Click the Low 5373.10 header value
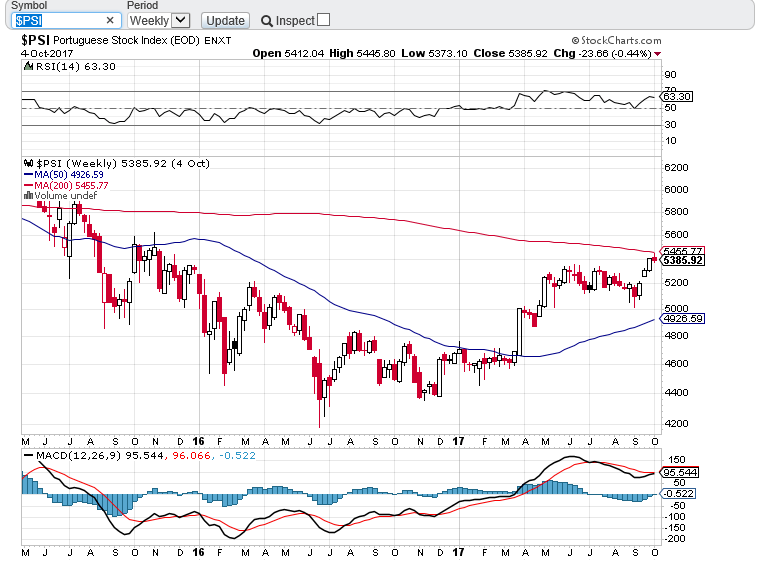This screenshot has height=569, width=757. [x=434, y=53]
